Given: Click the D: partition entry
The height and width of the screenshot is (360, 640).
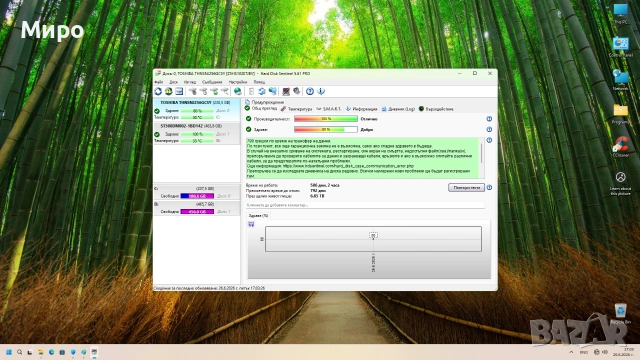Looking at the screenshot, I should (x=197, y=208).
